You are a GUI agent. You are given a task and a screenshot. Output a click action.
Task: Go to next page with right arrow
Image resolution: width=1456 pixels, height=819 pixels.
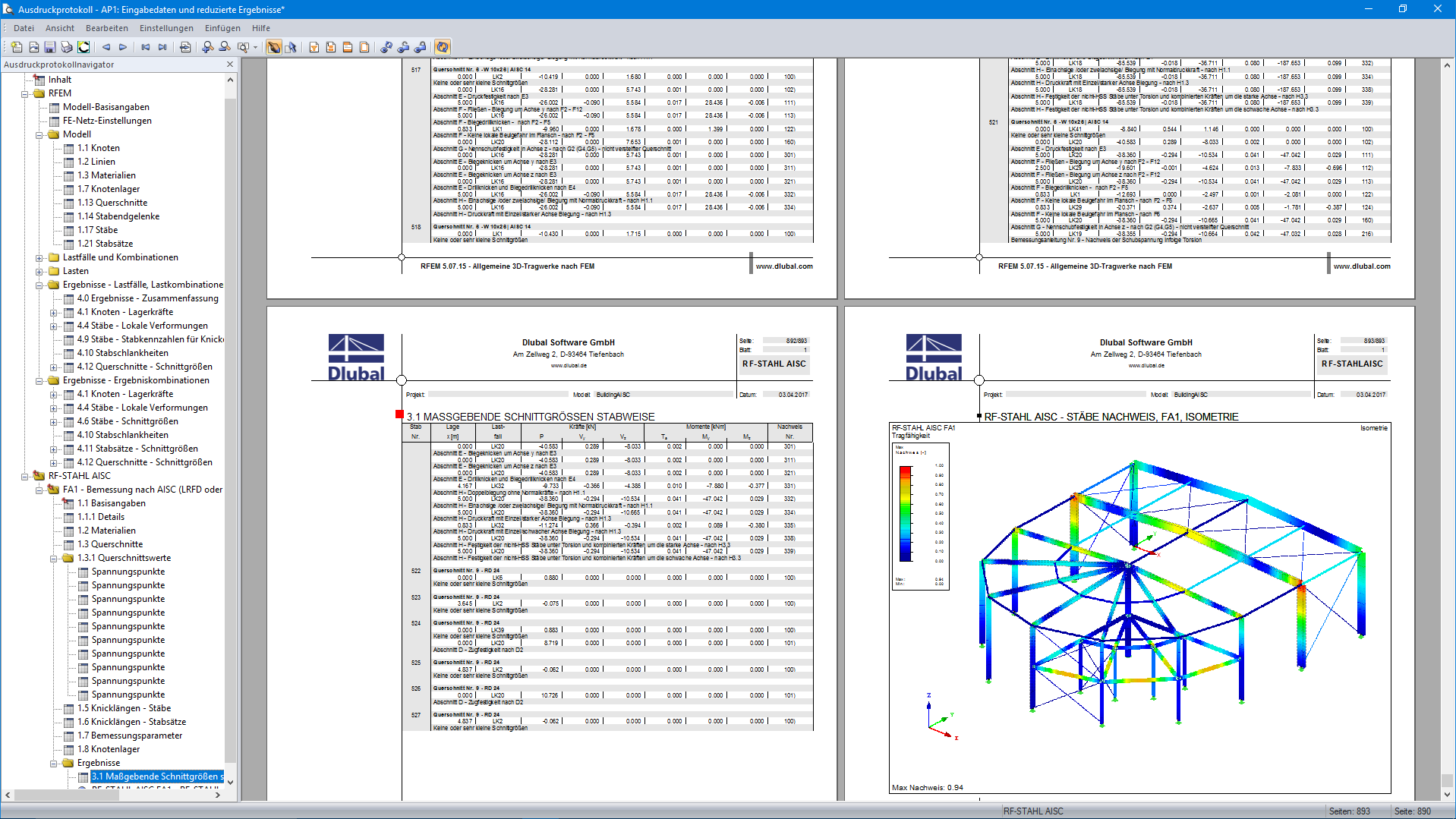pos(123,47)
